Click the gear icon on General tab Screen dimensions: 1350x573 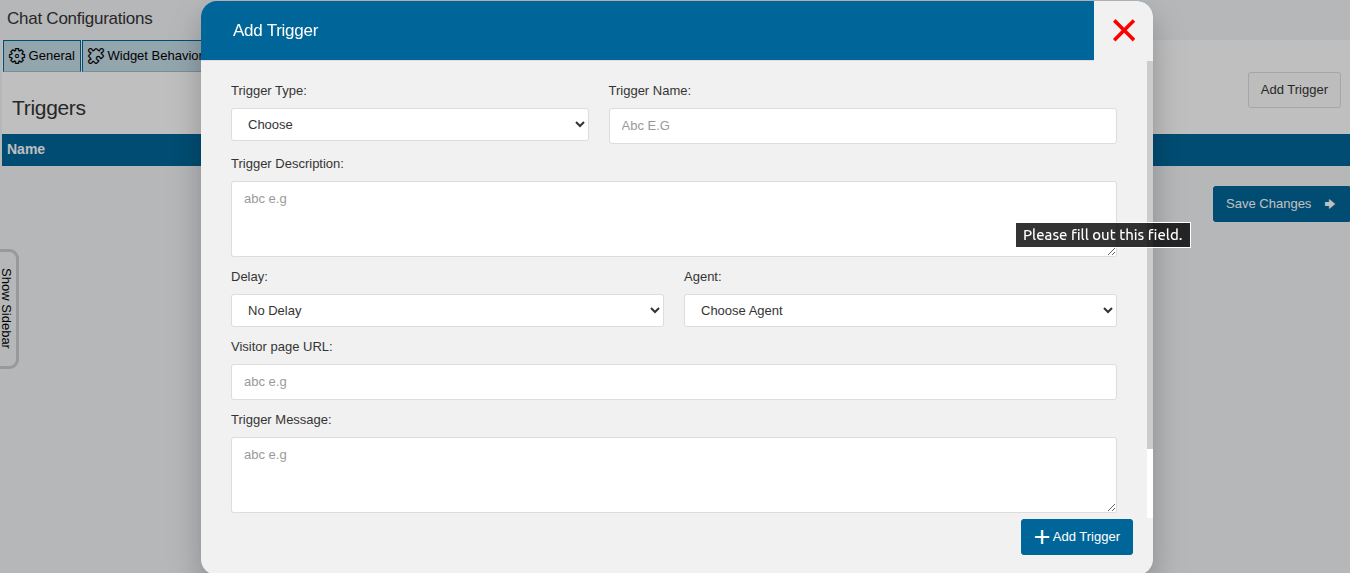[17, 56]
